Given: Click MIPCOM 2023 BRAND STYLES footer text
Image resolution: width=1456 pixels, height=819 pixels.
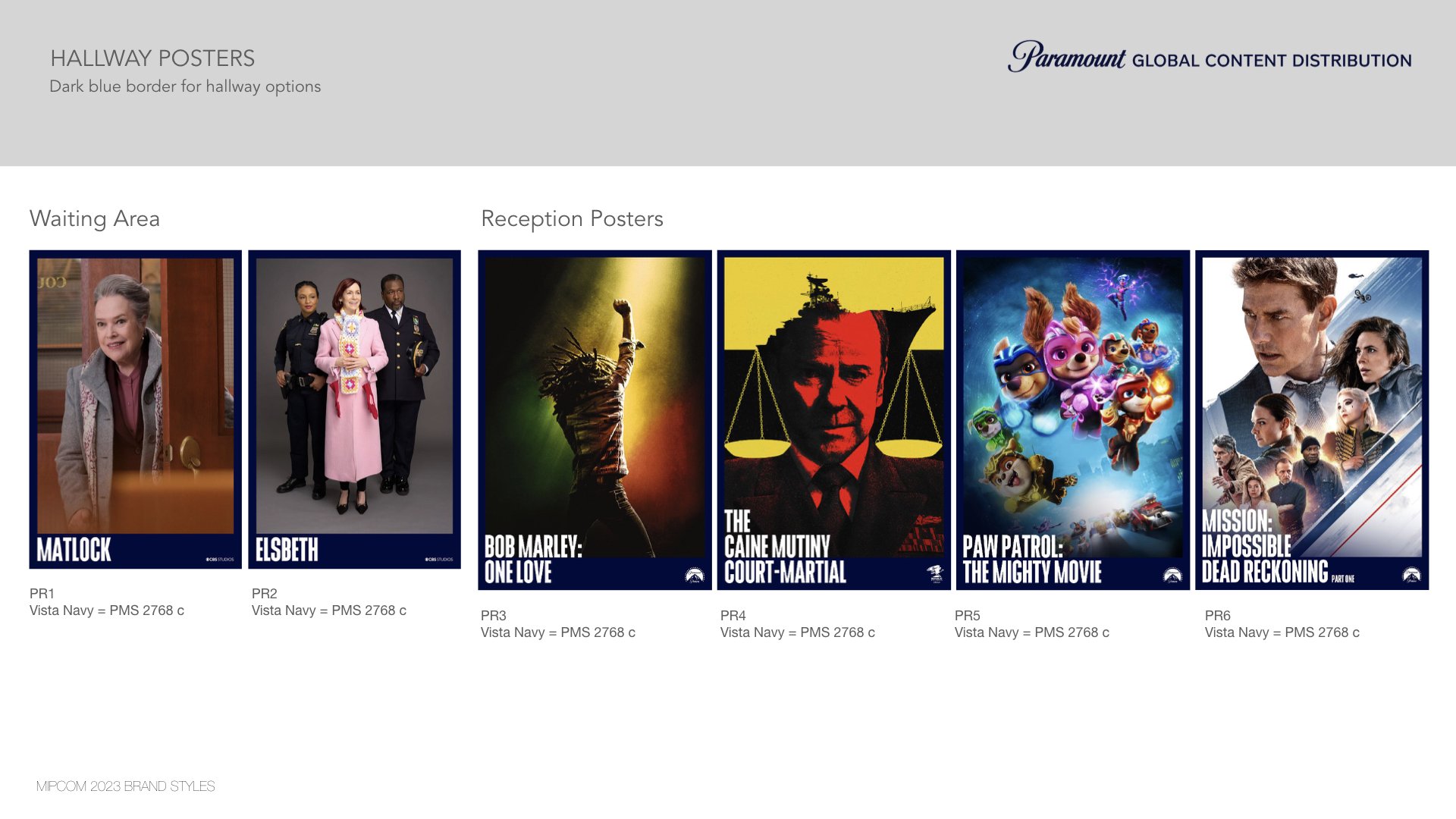Looking at the screenshot, I should click(126, 786).
